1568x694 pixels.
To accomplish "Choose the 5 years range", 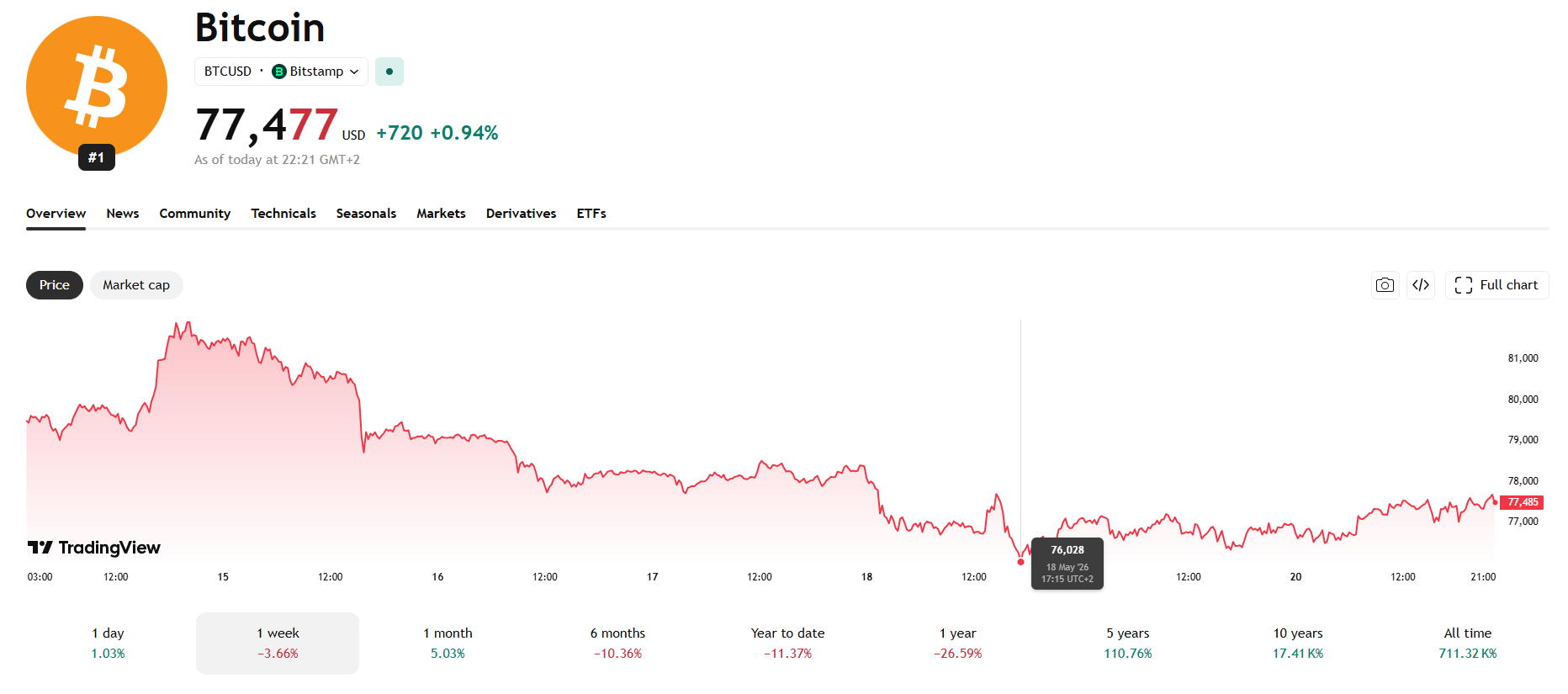I will pos(1127,644).
